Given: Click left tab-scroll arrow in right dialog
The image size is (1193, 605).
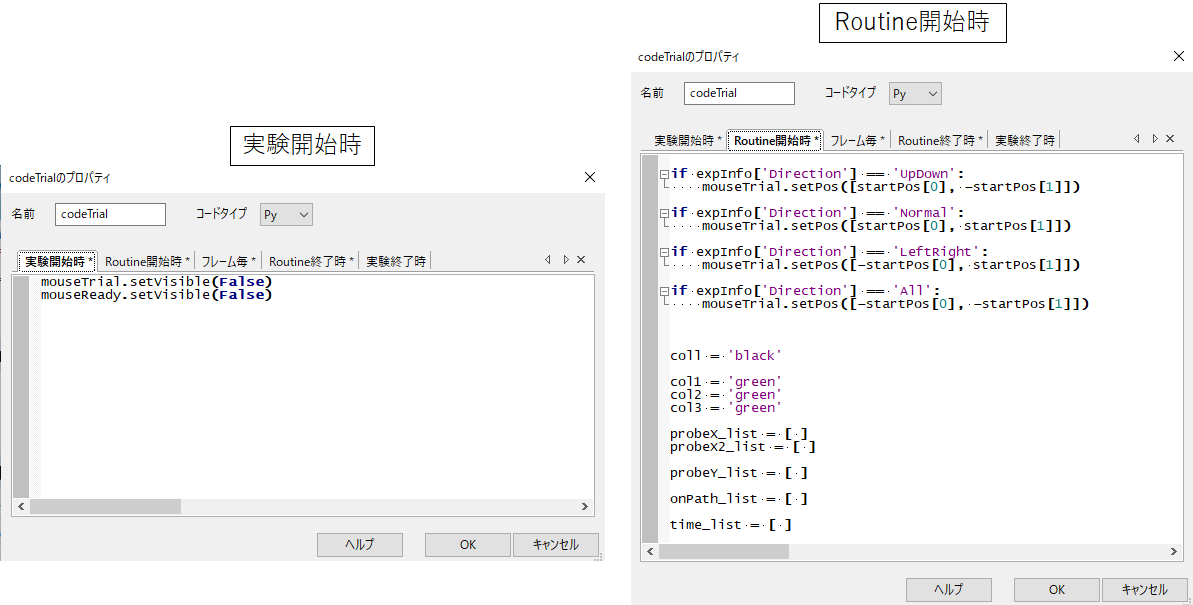Looking at the screenshot, I should [1138, 139].
